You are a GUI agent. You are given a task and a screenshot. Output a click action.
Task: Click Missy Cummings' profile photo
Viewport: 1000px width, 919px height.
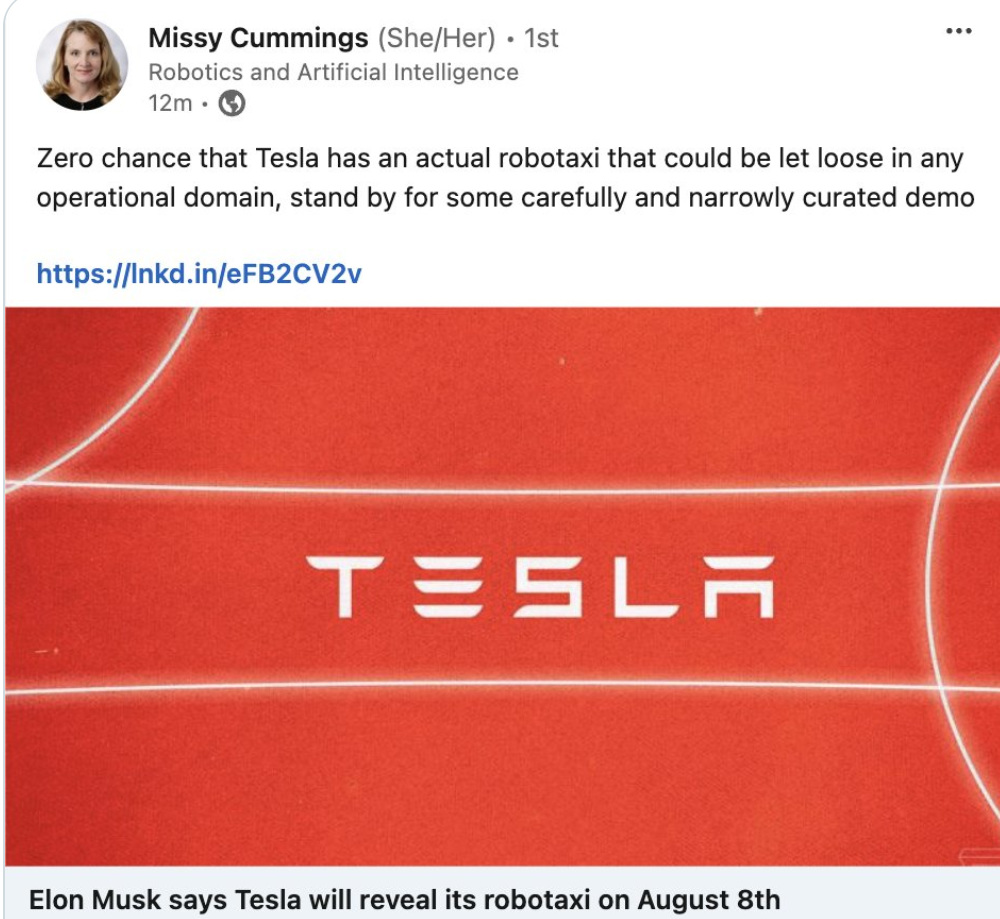tap(82, 65)
